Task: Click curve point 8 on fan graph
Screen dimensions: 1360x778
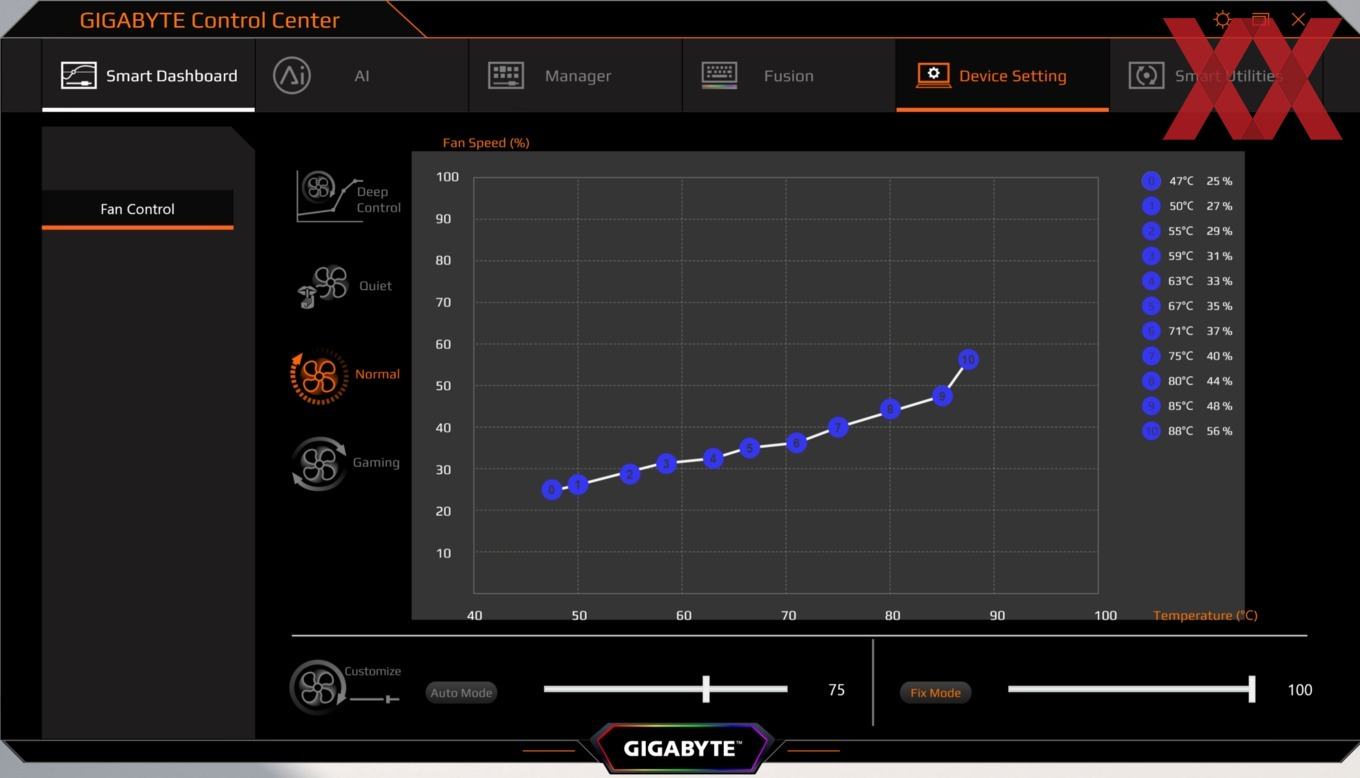Action: 890,409
